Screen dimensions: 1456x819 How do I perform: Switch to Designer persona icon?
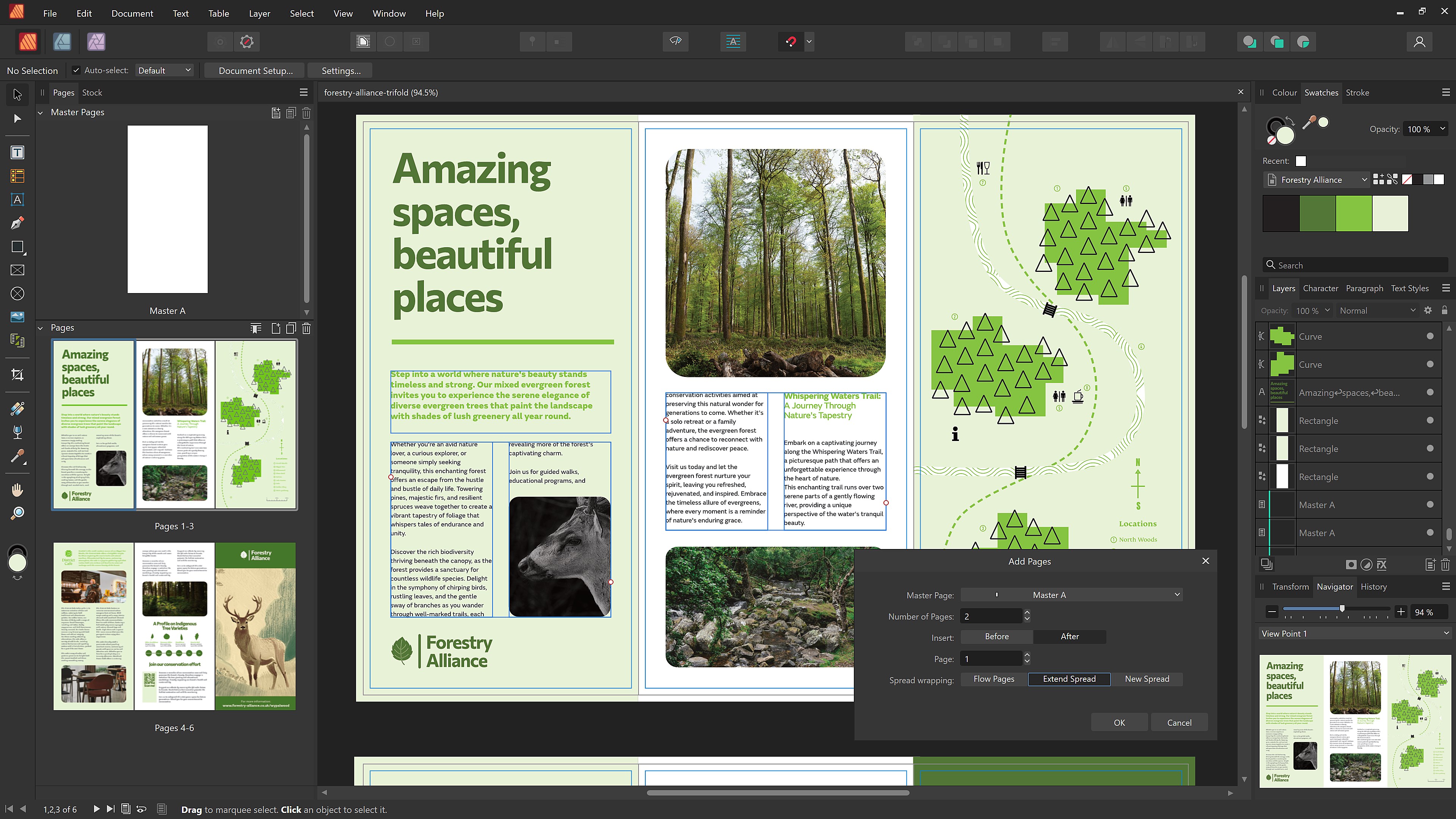pyautogui.click(x=62, y=41)
